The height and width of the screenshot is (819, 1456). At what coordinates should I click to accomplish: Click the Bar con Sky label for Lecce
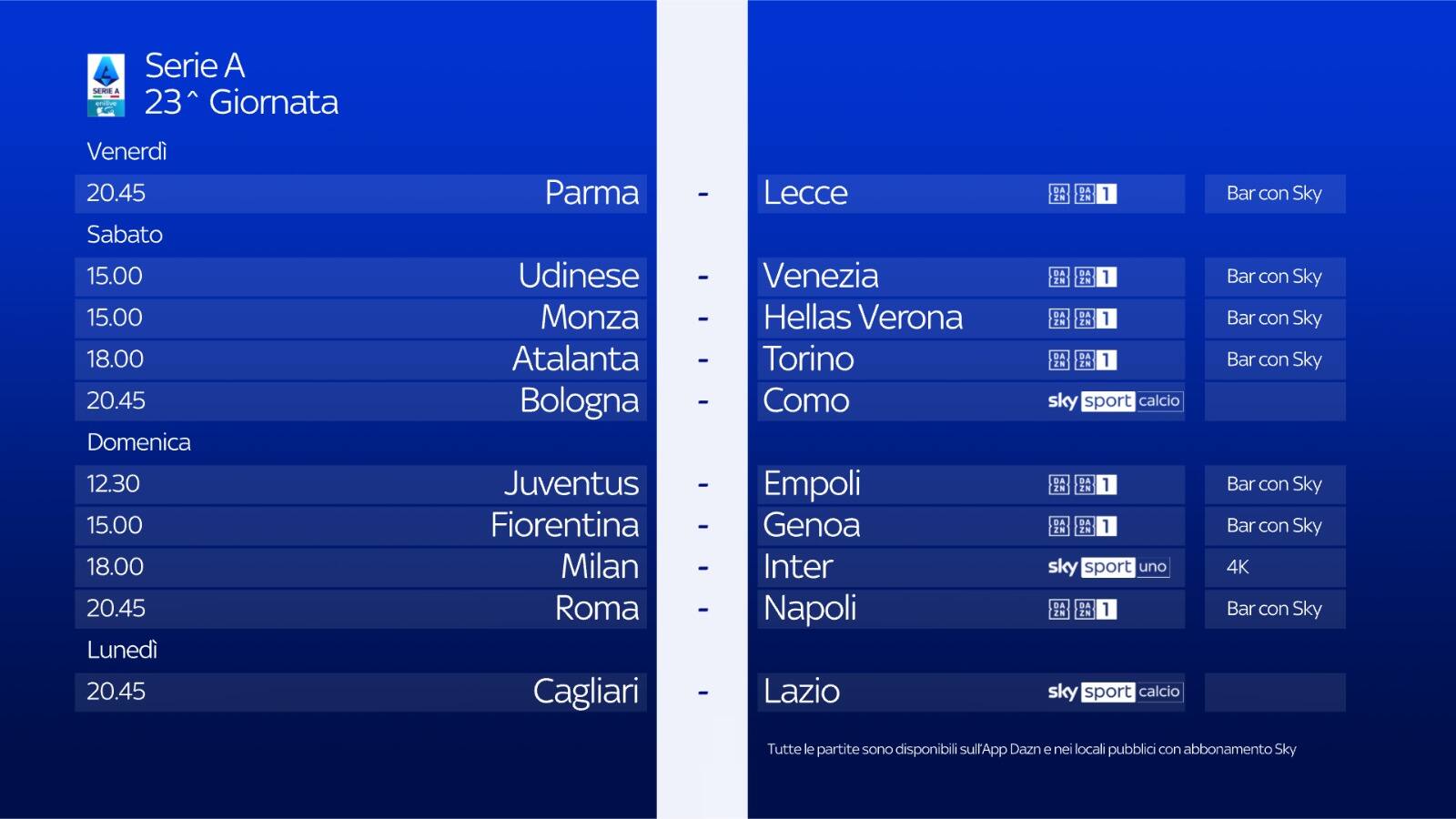[1273, 194]
